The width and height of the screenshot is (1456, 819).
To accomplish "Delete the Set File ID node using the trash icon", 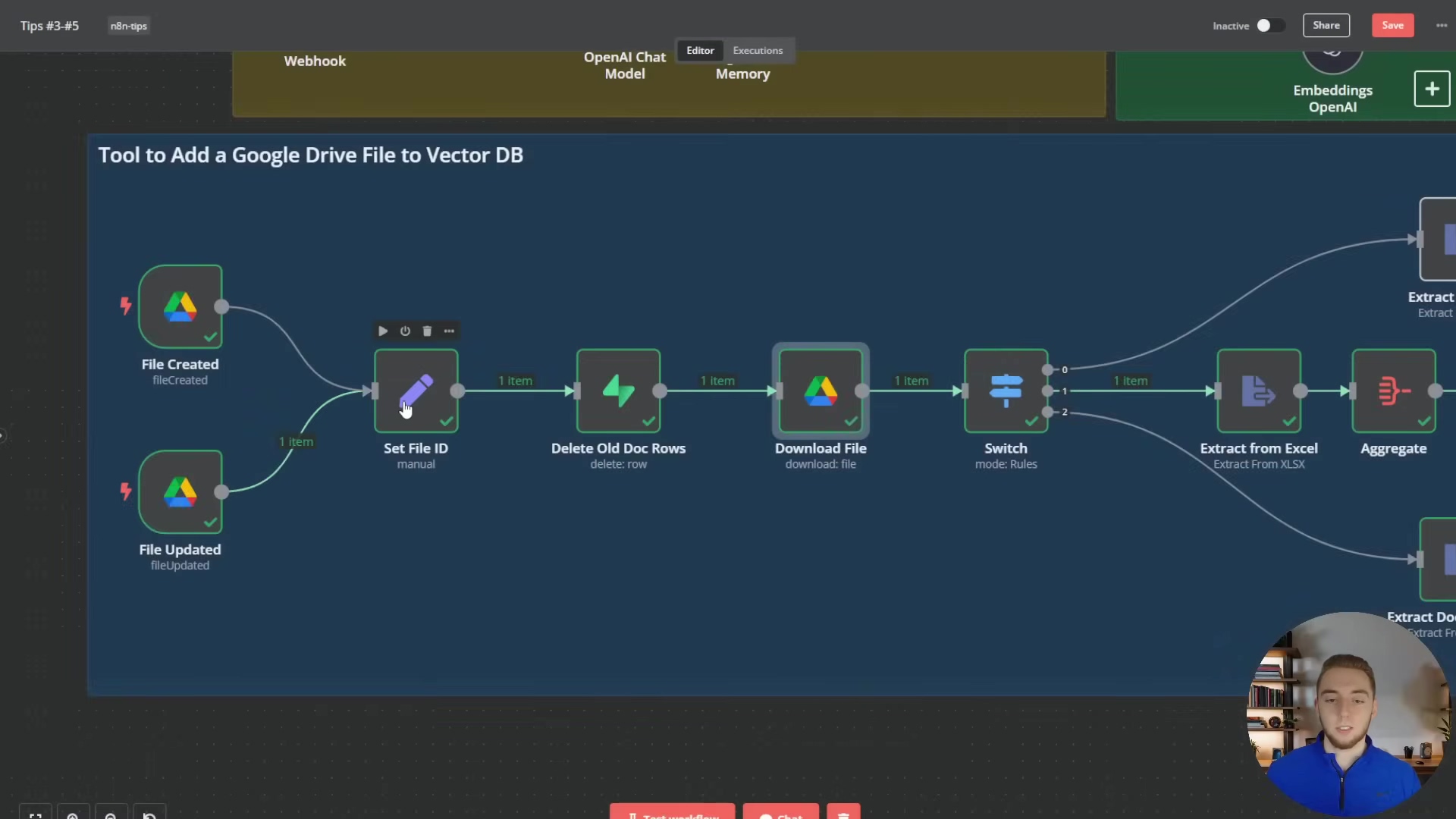I will click(x=427, y=331).
